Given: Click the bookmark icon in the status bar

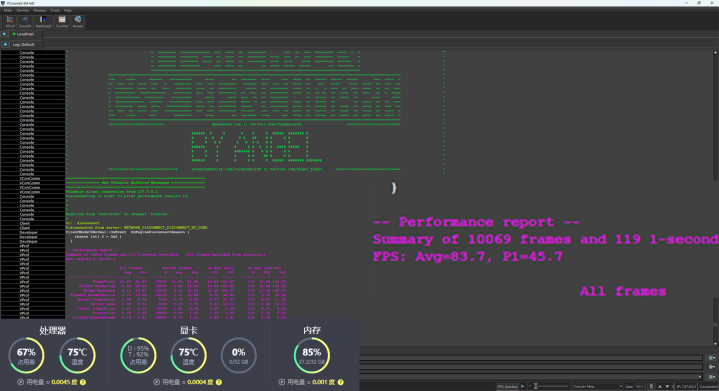Looking at the screenshot, I should pos(651,386).
